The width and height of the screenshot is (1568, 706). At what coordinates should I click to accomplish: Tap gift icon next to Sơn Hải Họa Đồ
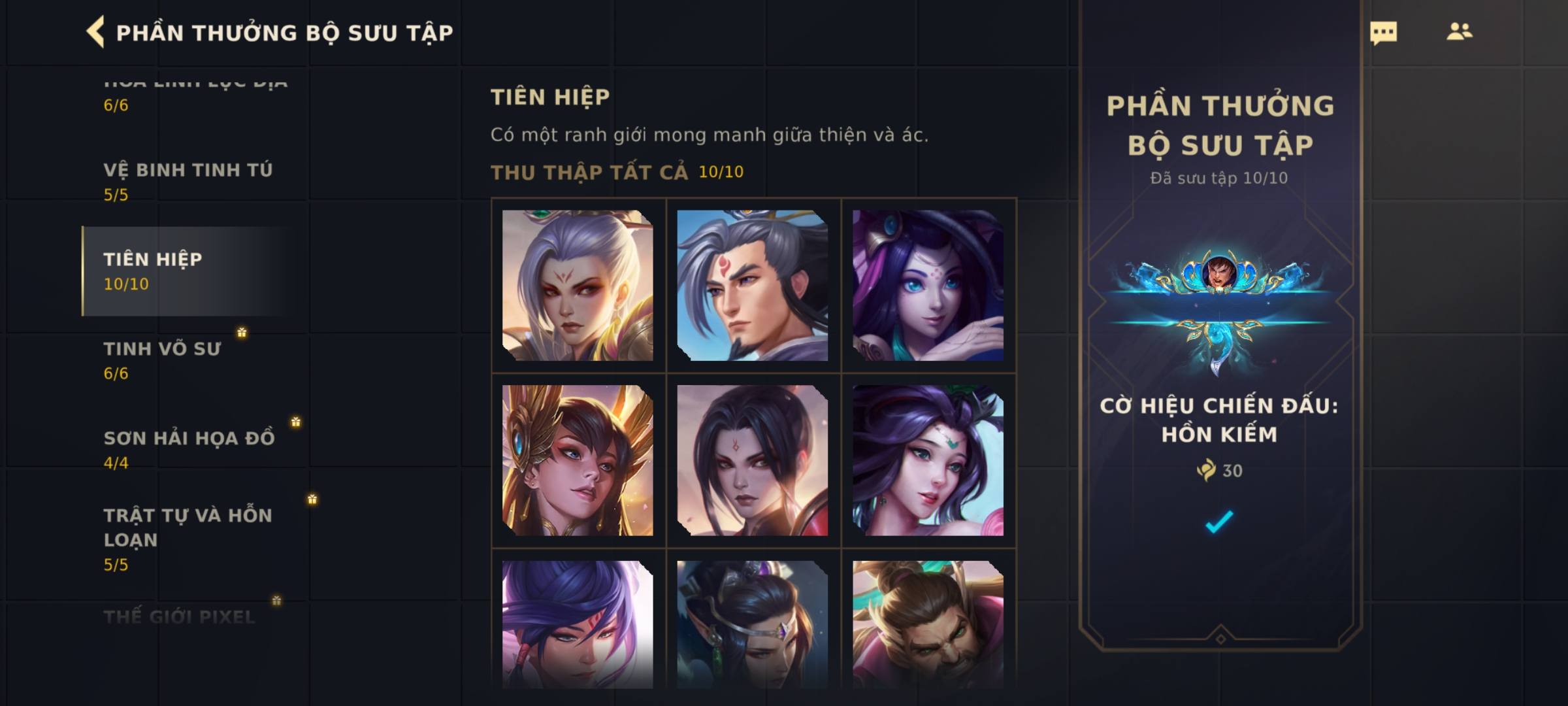click(296, 422)
